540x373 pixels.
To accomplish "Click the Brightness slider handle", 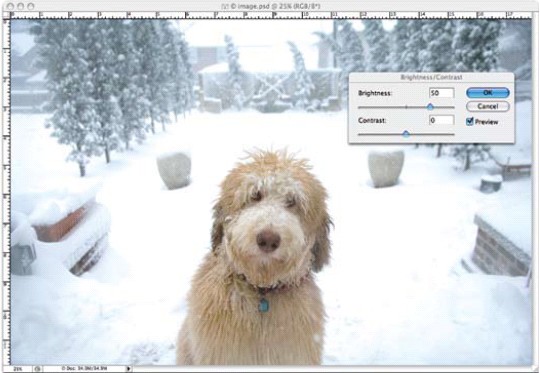I will [430, 107].
